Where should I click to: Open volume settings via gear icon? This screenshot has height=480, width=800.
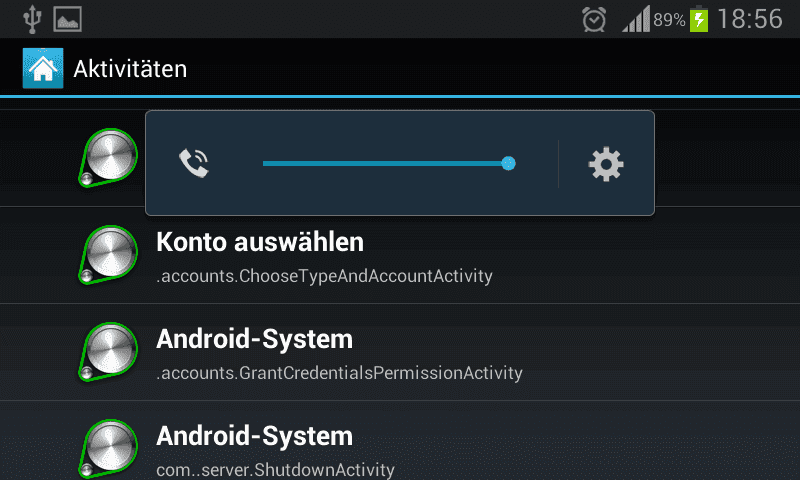606,164
